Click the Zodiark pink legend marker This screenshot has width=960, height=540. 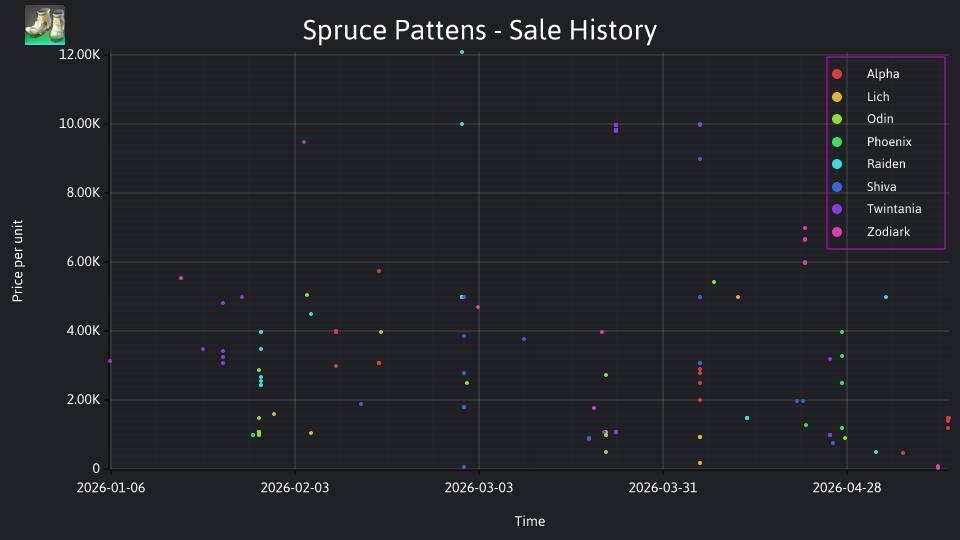click(837, 232)
